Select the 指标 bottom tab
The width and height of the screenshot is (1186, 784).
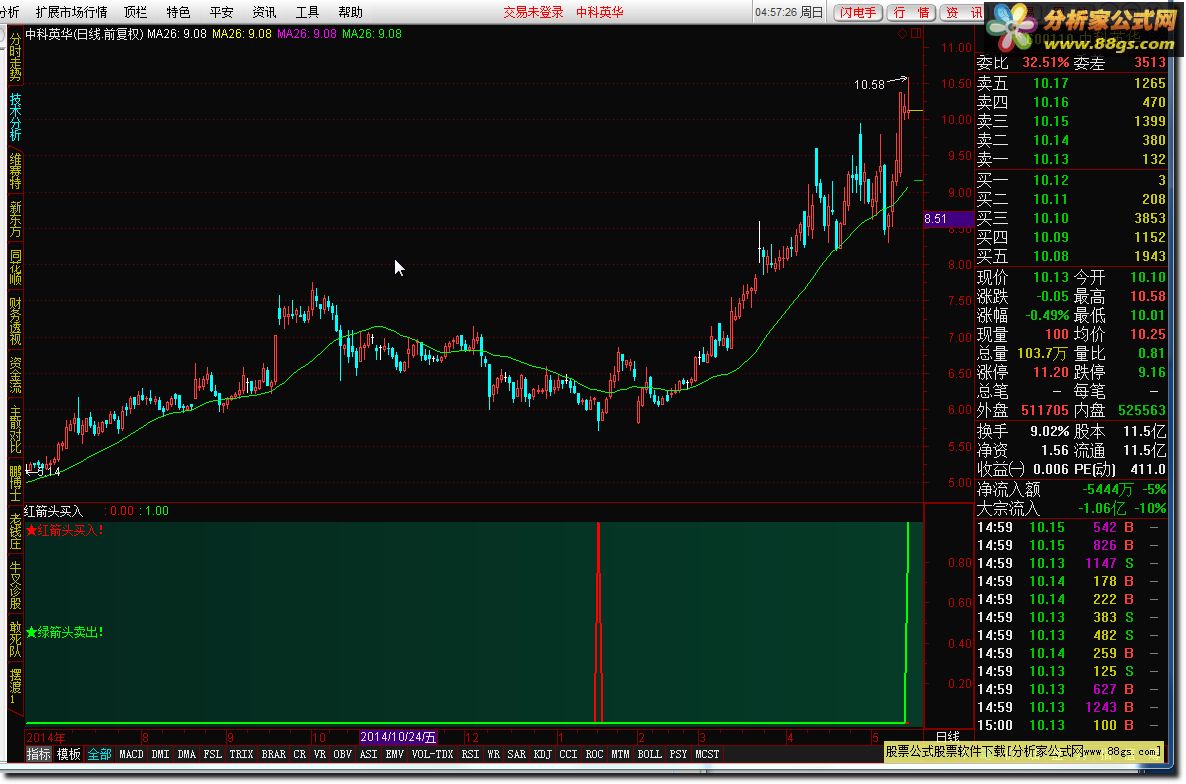(x=39, y=754)
